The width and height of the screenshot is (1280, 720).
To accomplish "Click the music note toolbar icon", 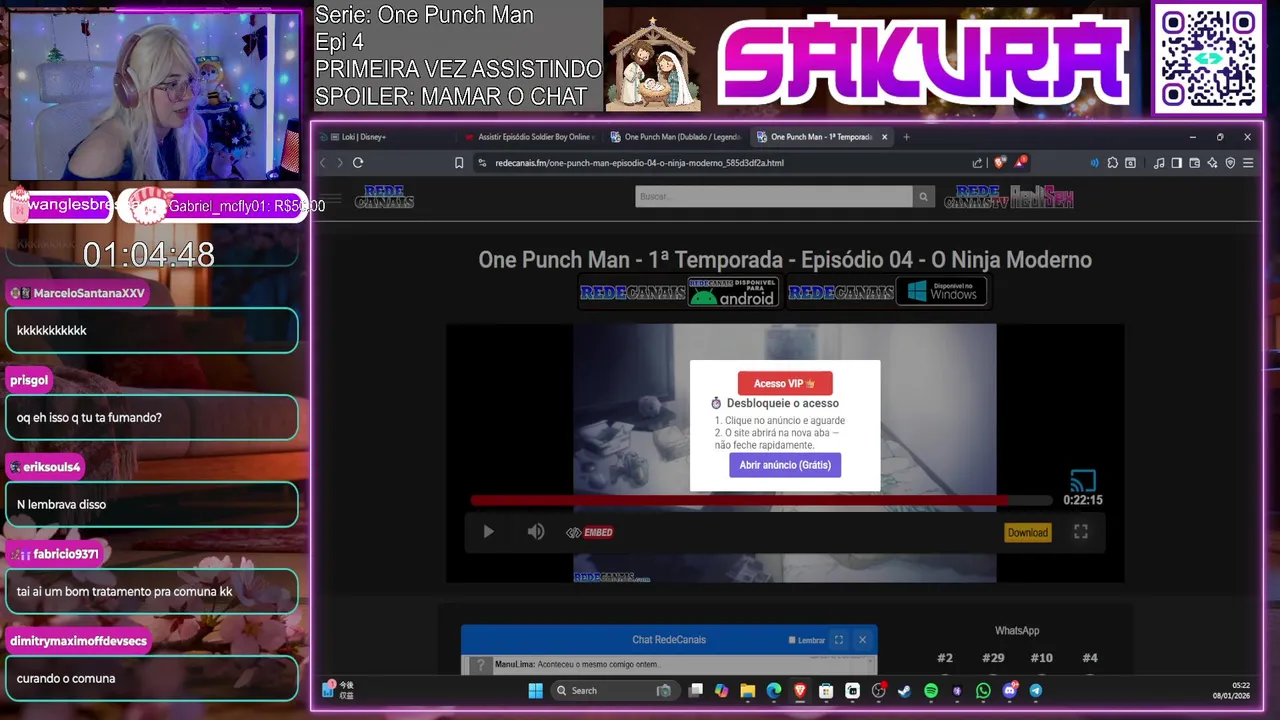I will (x=1159, y=163).
